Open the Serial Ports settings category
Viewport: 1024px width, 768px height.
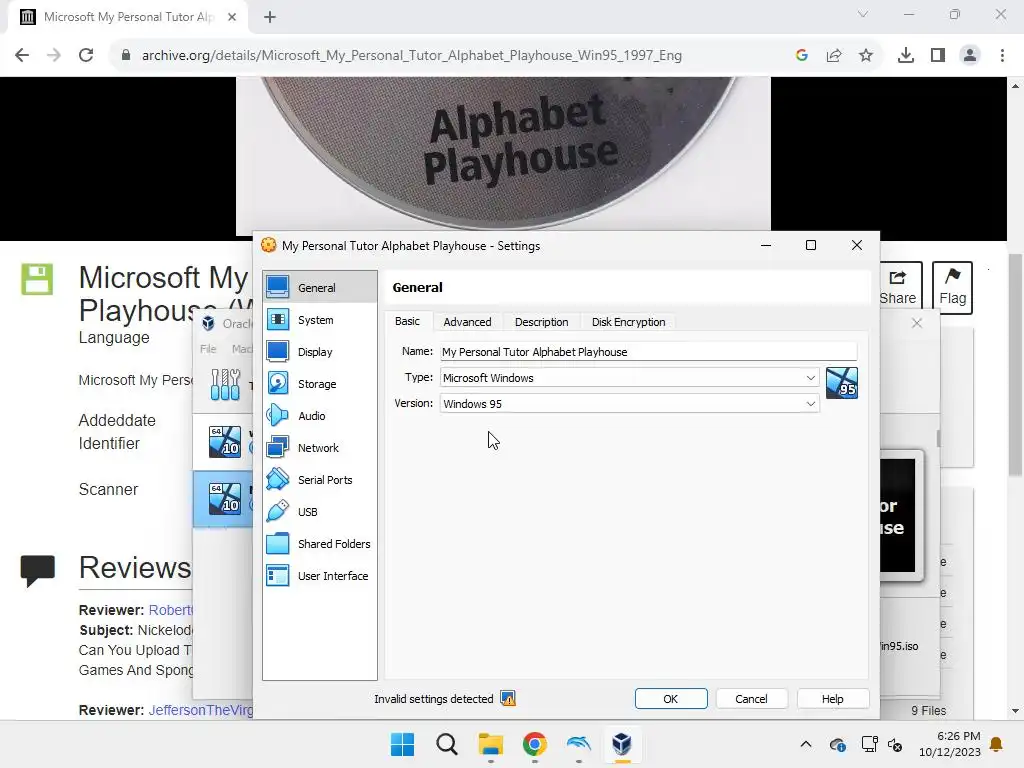point(319,479)
